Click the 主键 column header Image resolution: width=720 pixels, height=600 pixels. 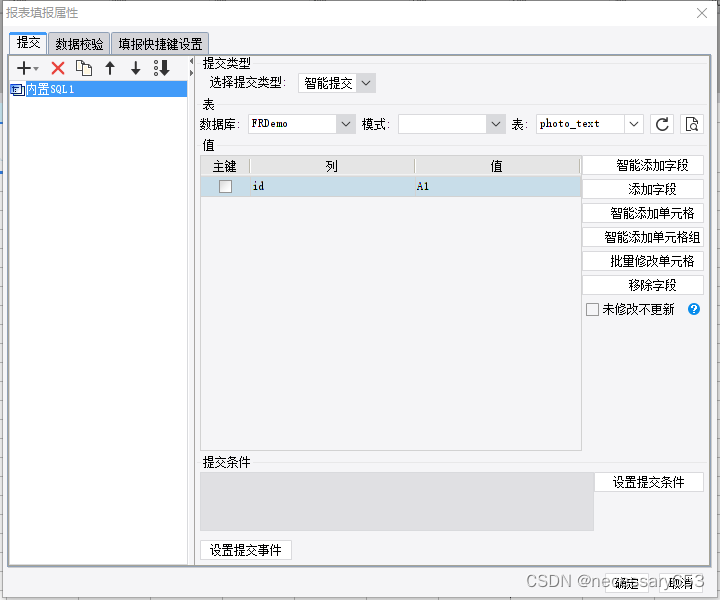click(225, 166)
